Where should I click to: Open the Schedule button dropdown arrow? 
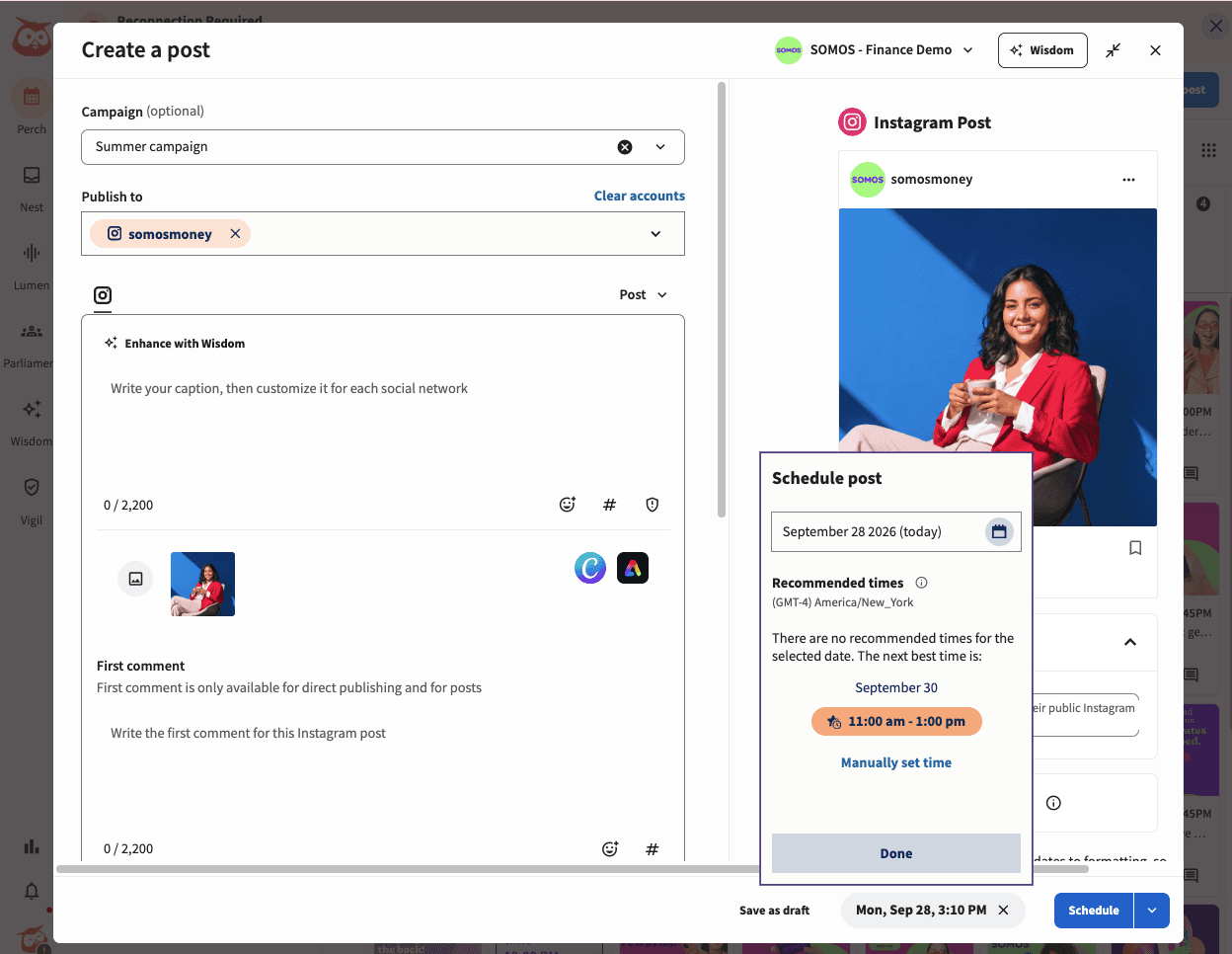point(1152,911)
